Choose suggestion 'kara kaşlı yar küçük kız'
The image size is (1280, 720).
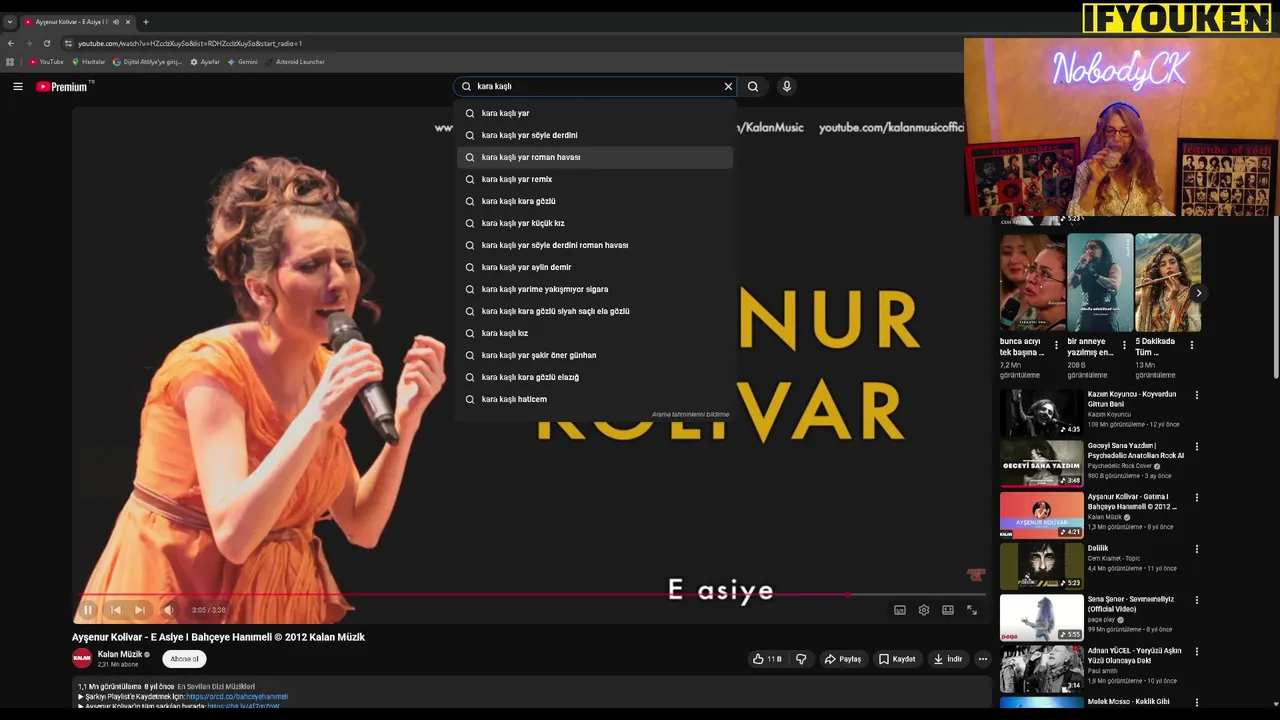(595, 223)
